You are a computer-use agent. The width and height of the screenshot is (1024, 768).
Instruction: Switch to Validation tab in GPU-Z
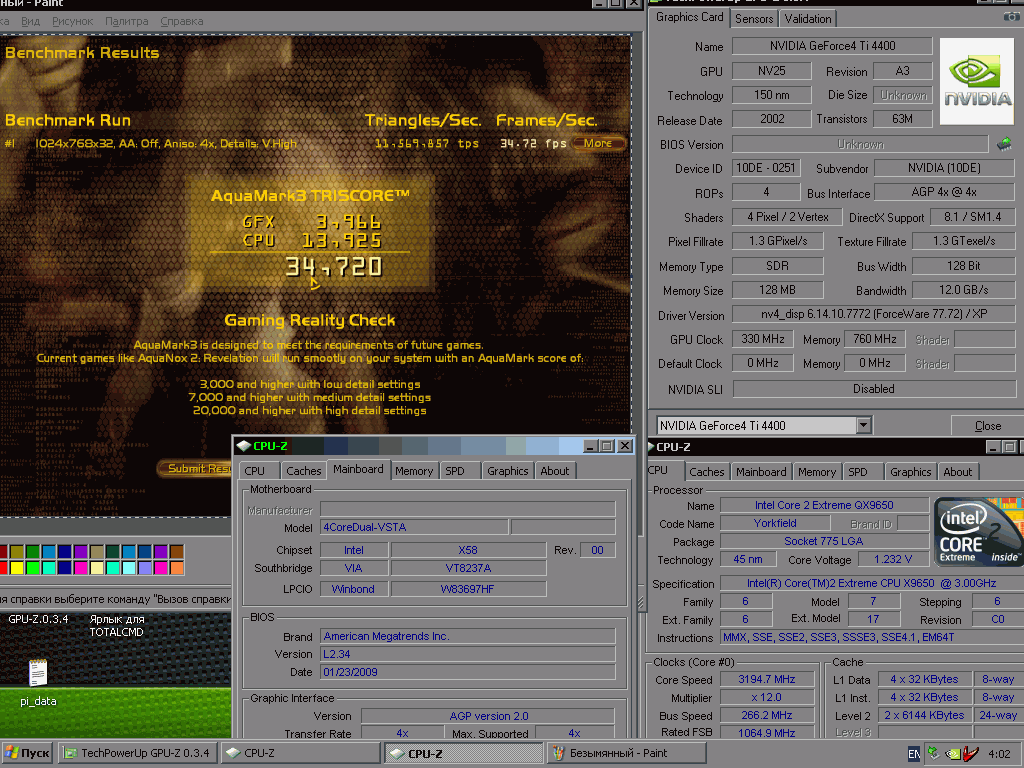(808, 19)
